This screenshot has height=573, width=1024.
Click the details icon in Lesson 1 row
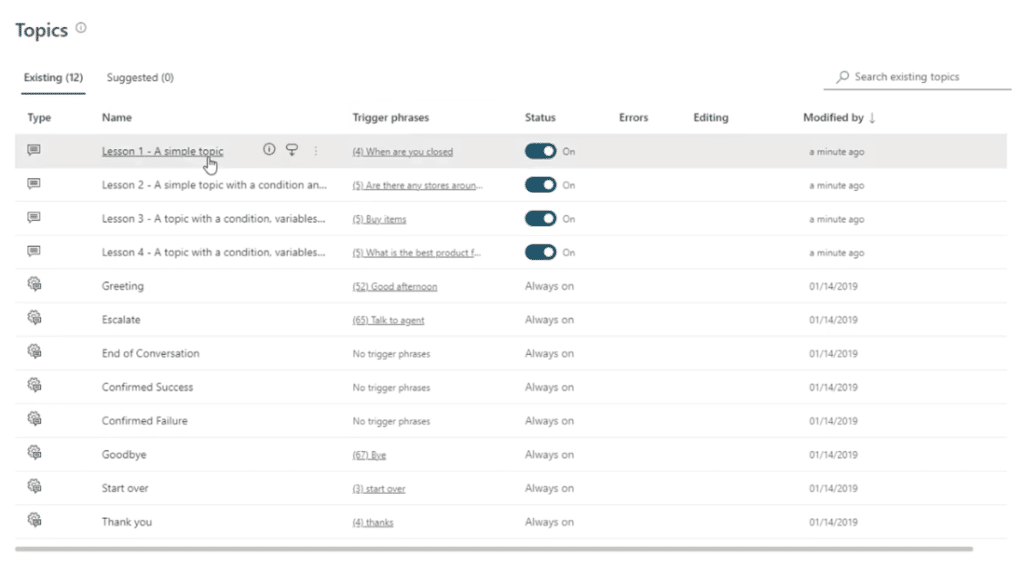pyautogui.click(x=269, y=150)
